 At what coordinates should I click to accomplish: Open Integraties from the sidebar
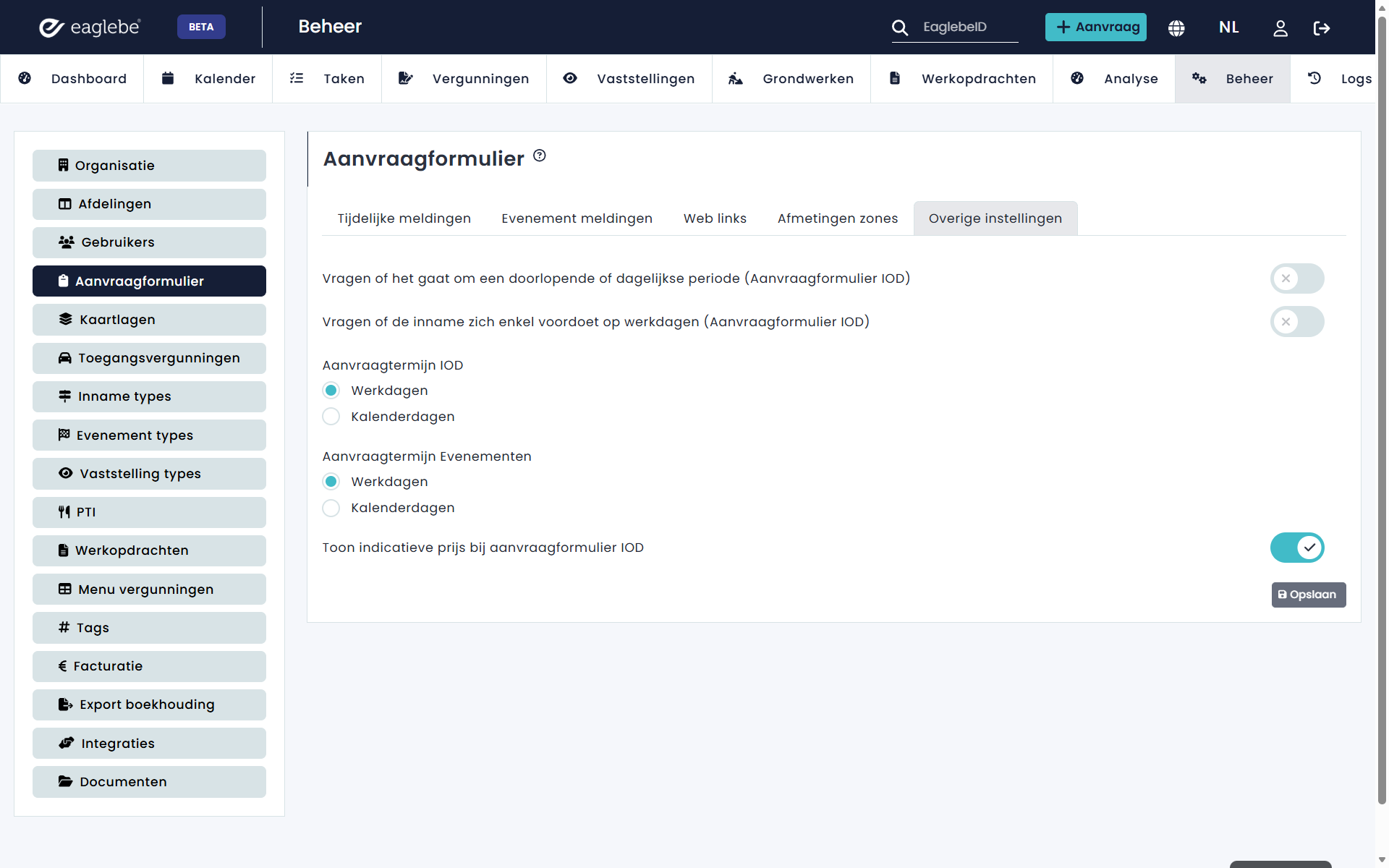[149, 744]
